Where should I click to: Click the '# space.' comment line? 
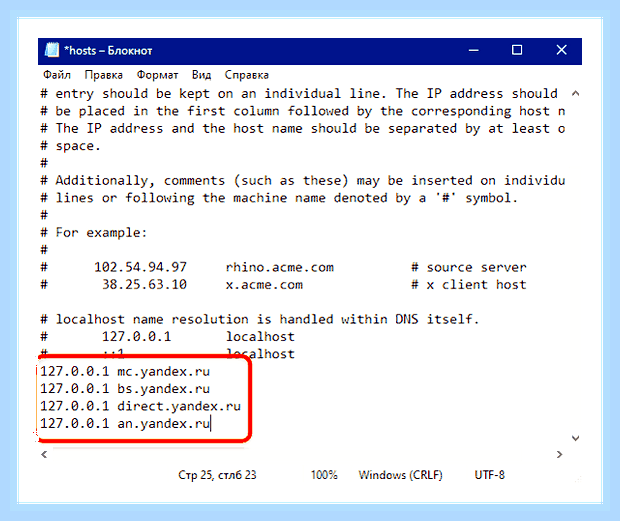71,146
